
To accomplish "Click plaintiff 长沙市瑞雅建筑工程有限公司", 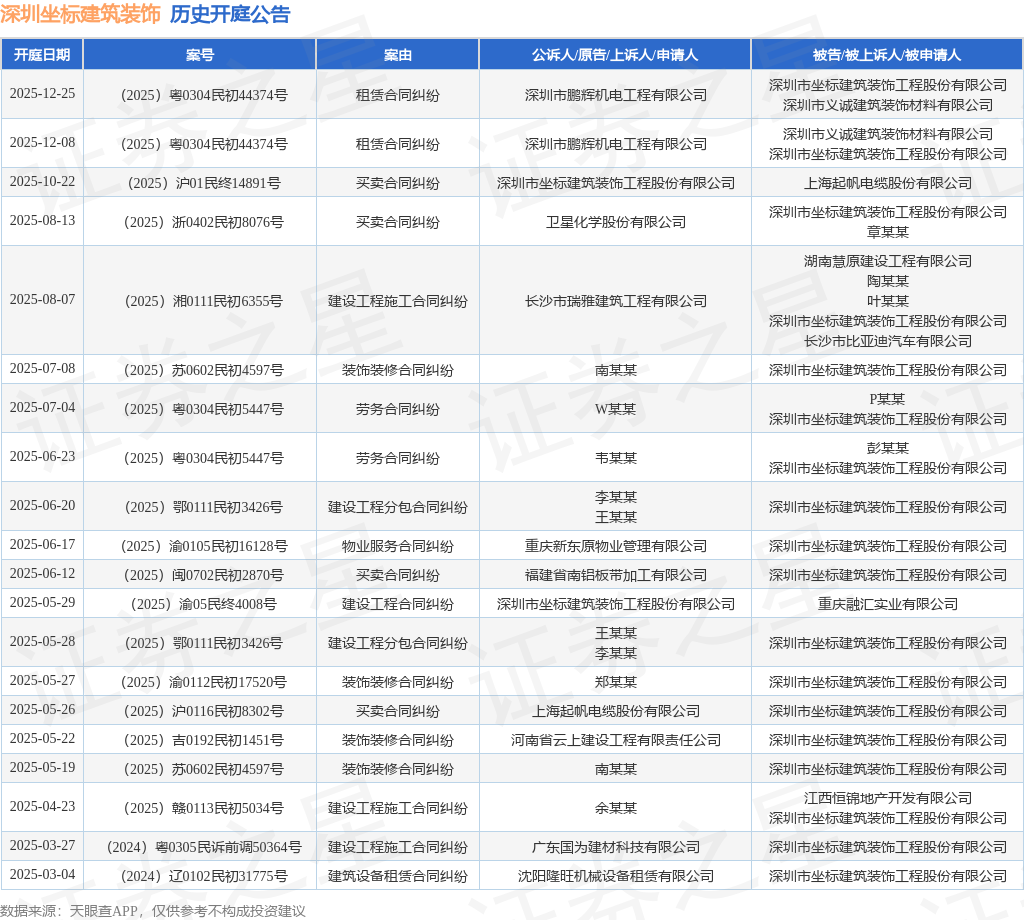I will pos(616,302).
